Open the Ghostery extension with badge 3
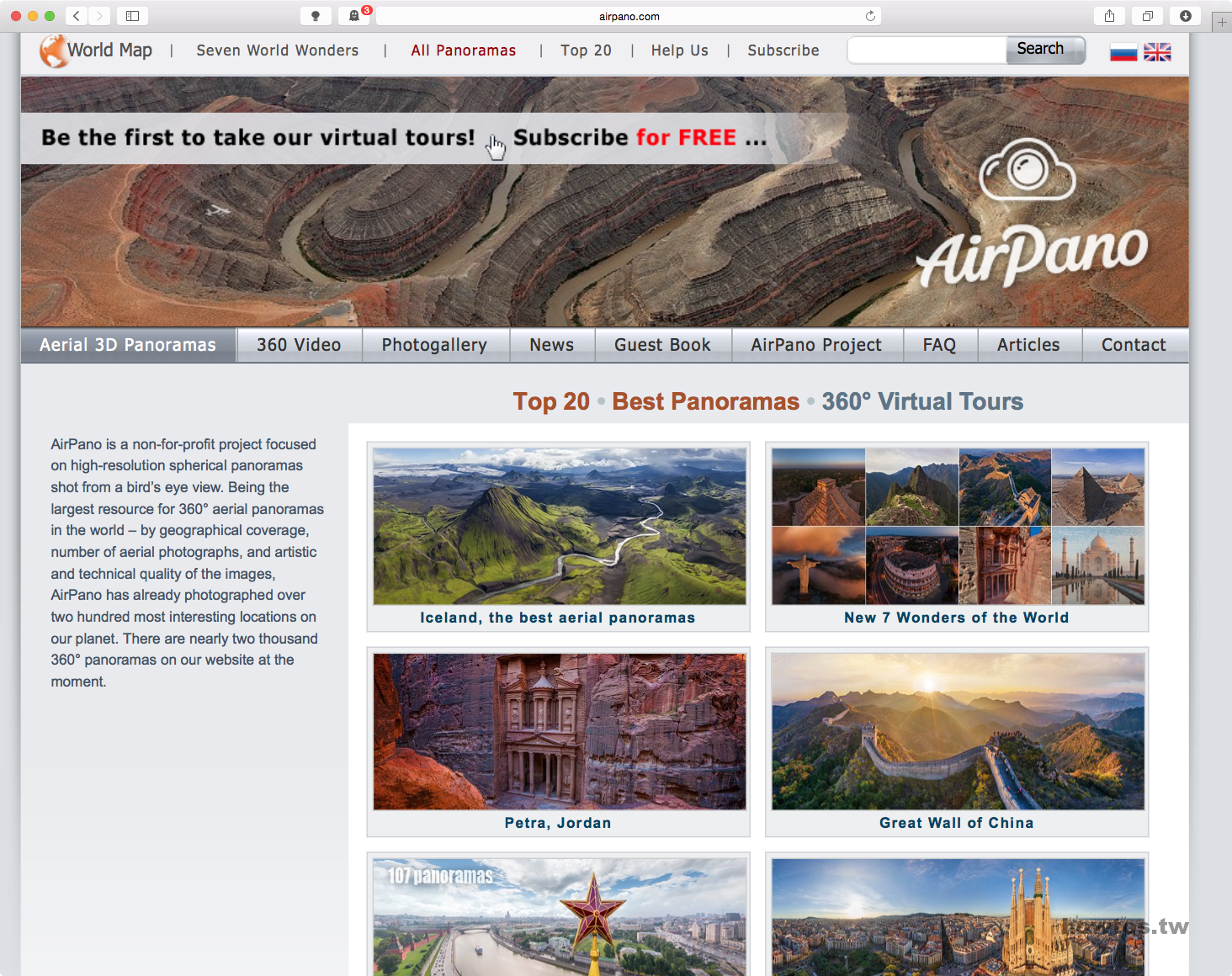Image resolution: width=1232 pixels, height=976 pixels. (354, 16)
